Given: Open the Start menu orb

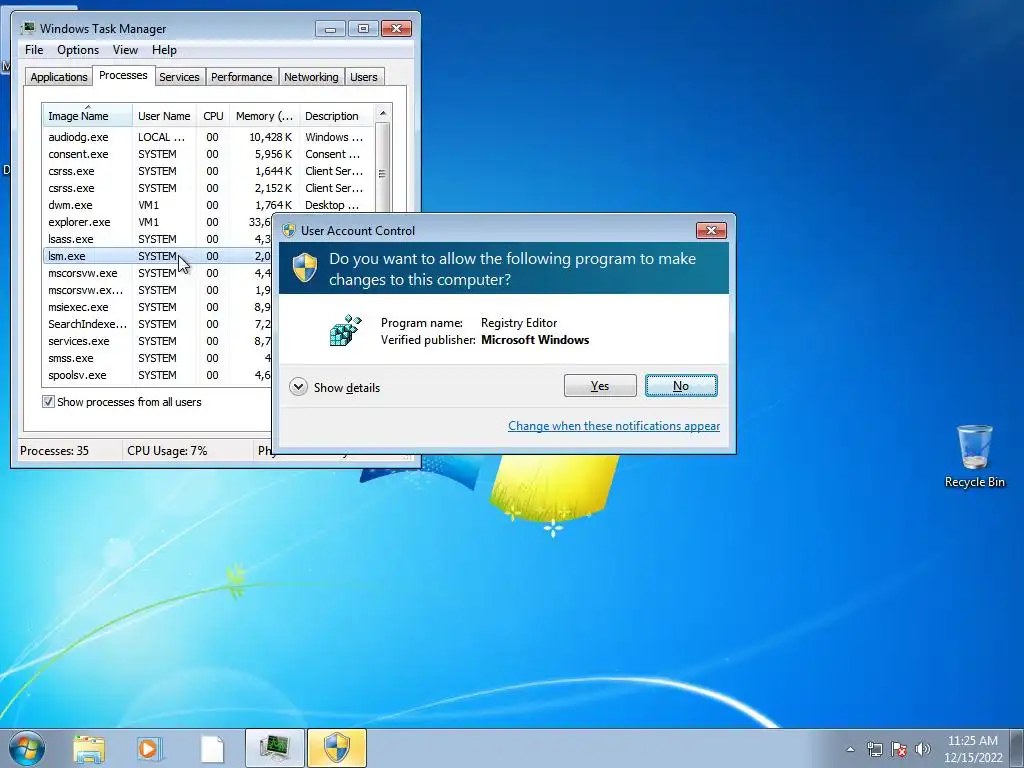Looking at the screenshot, I should point(27,748).
